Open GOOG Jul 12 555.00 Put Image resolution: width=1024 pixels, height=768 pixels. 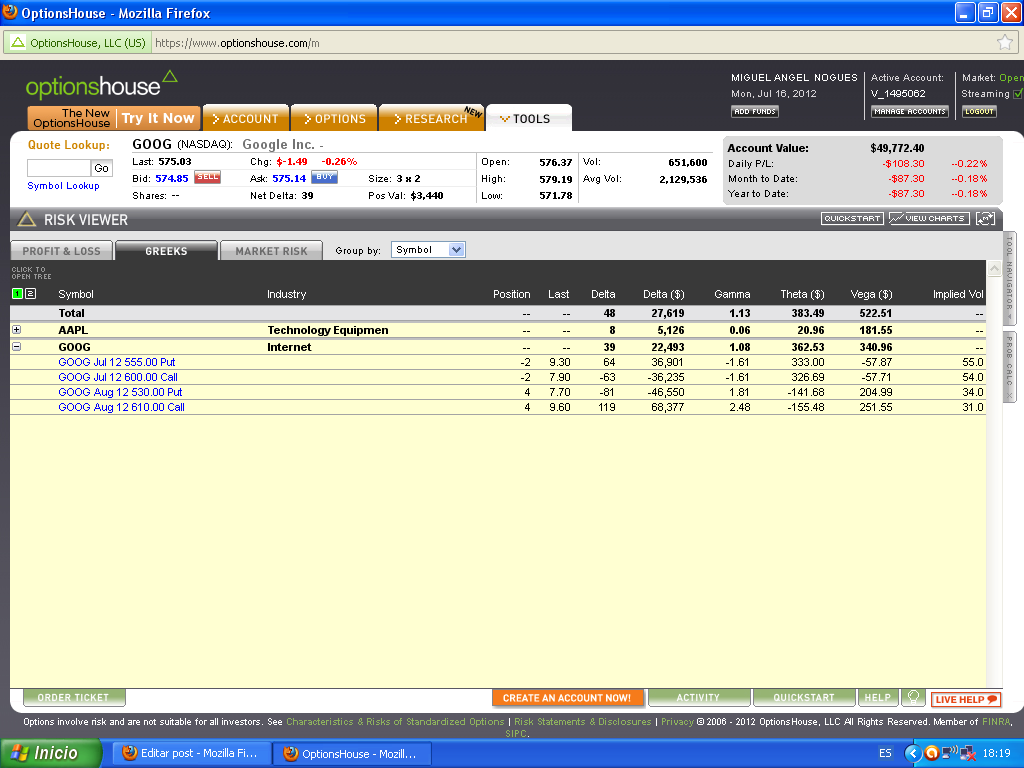(x=117, y=362)
